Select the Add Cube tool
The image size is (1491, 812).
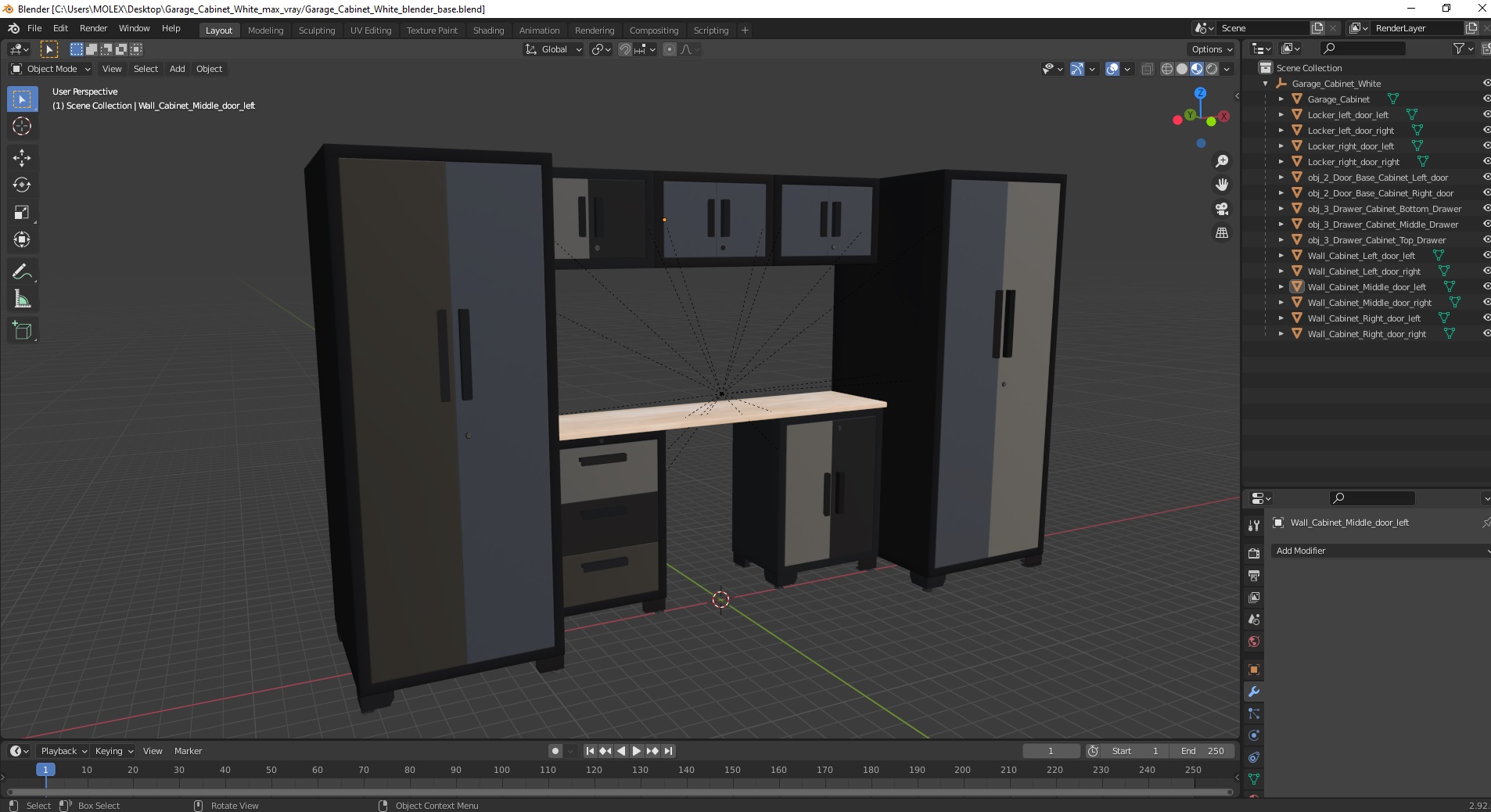(22, 331)
